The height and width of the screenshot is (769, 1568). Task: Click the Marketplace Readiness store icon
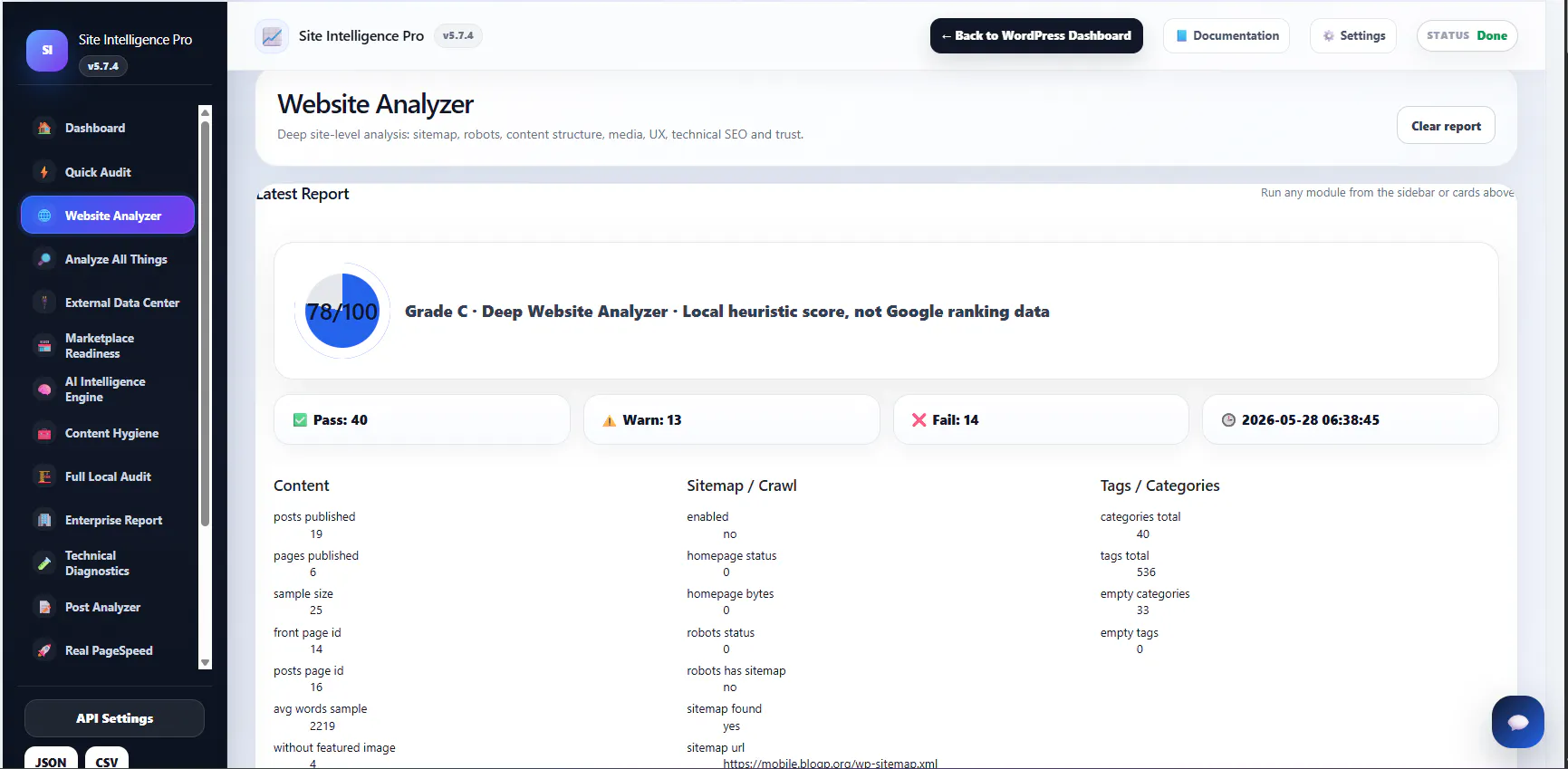(44, 346)
